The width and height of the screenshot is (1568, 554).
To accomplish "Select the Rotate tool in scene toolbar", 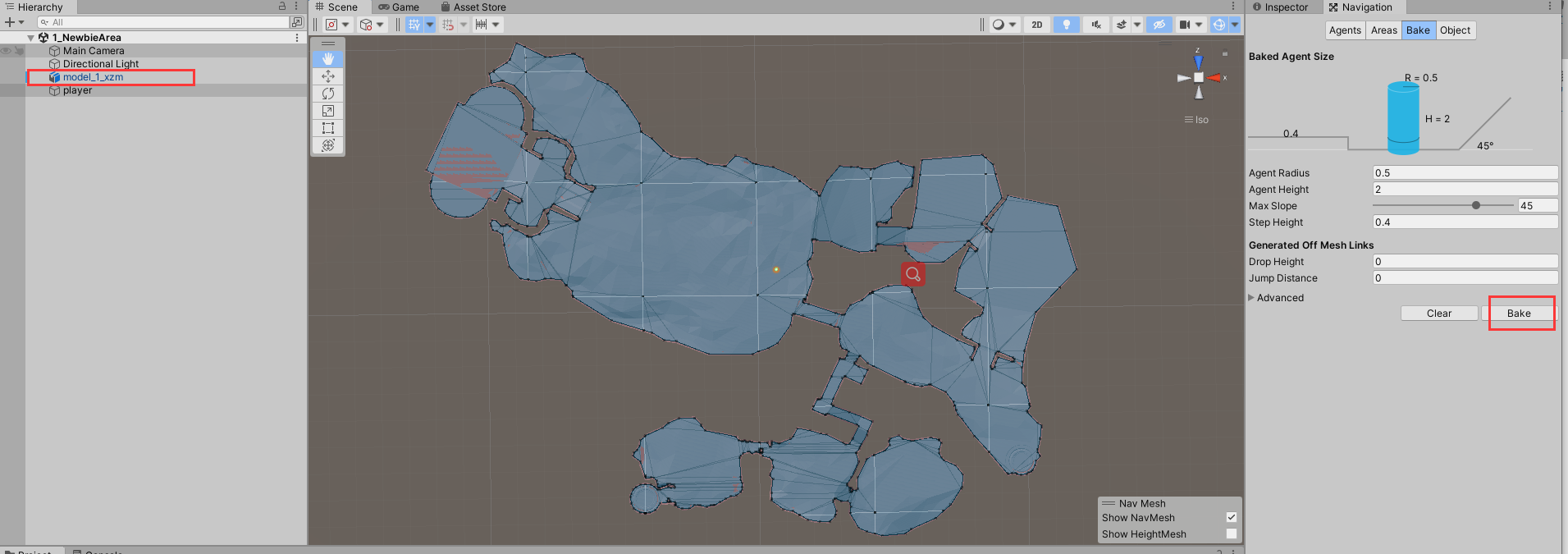I will click(328, 94).
